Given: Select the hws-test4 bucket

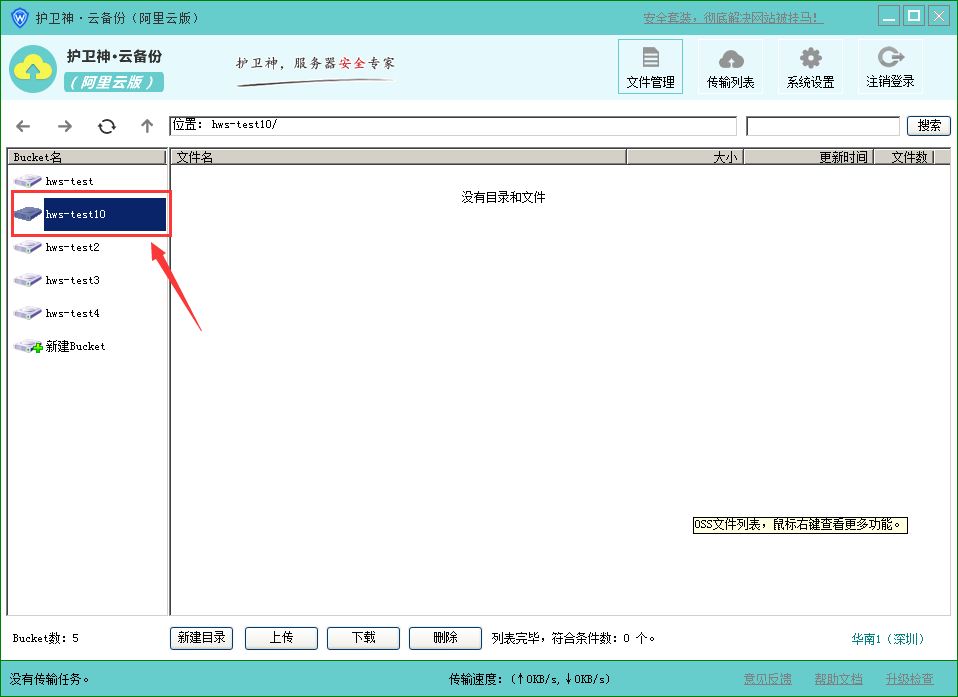Looking at the screenshot, I should (x=72, y=313).
